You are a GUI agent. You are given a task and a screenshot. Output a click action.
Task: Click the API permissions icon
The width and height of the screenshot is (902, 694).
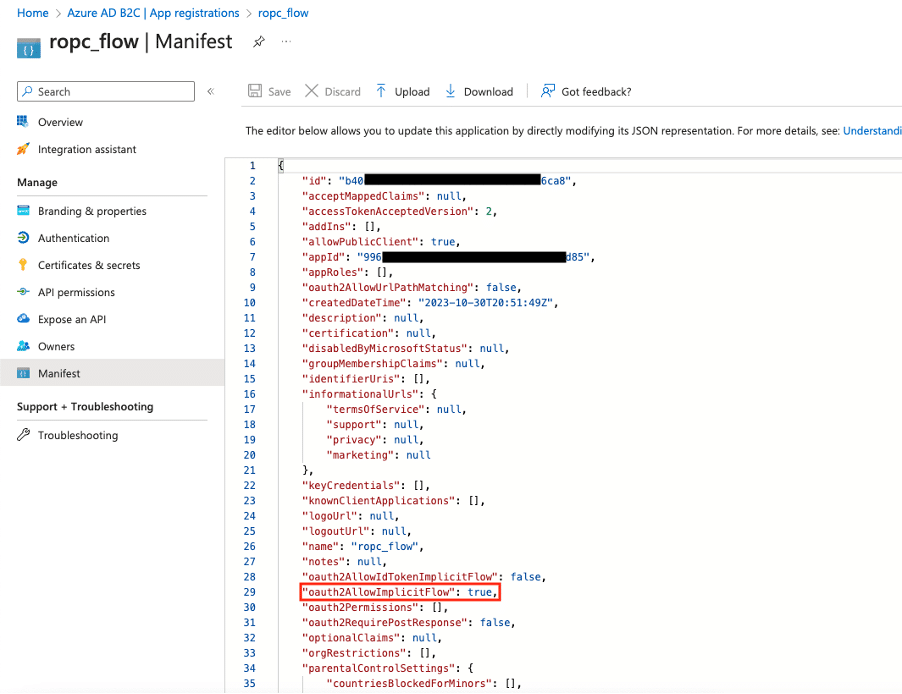coord(23,292)
